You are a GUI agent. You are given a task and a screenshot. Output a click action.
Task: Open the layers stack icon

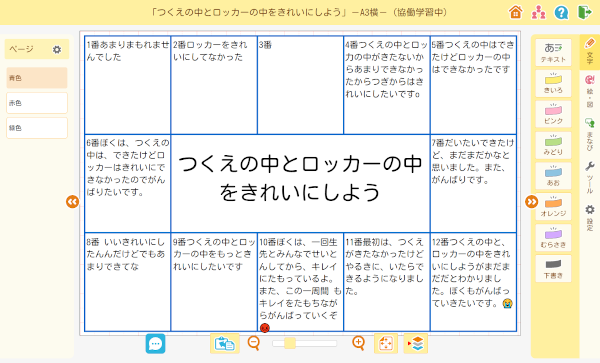click(x=416, y=343)
